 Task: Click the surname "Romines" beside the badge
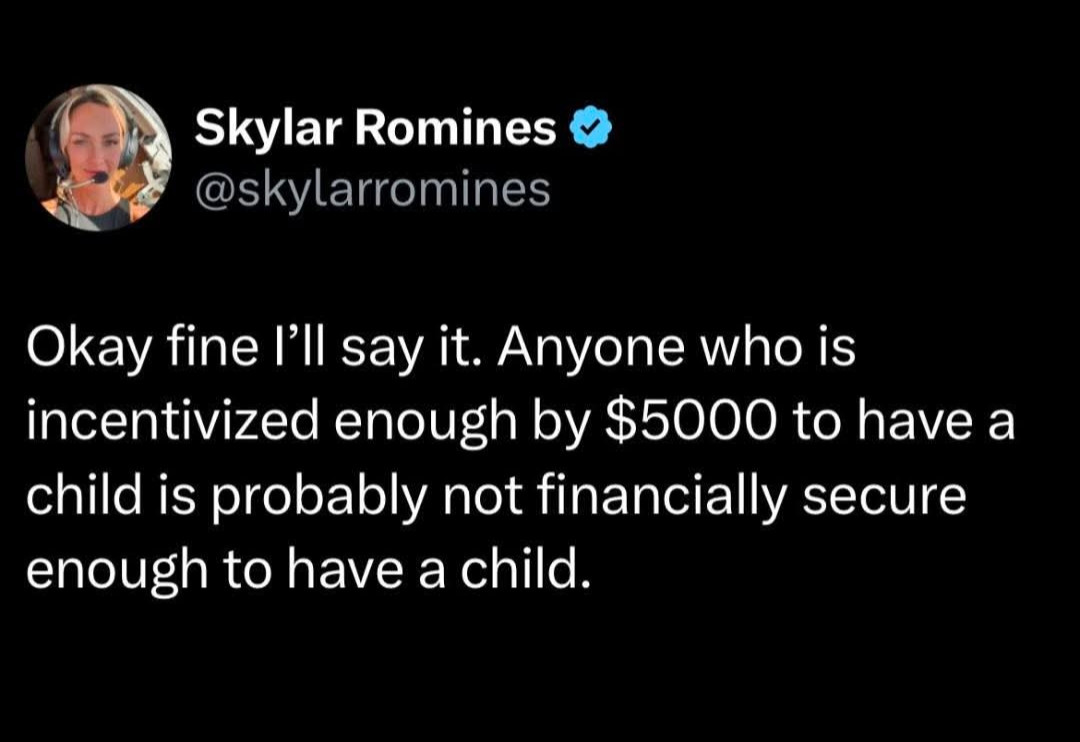point(455,128)
